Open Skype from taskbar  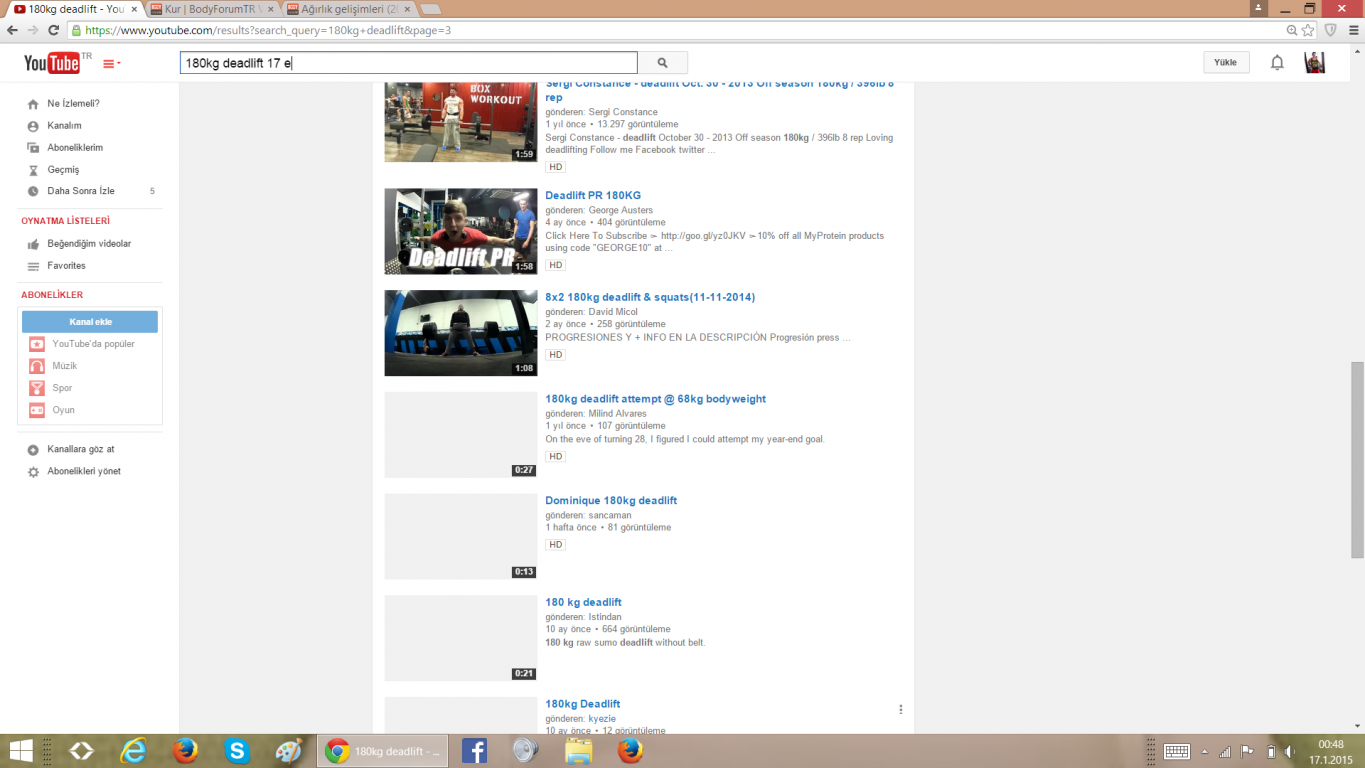coord(237,751)
